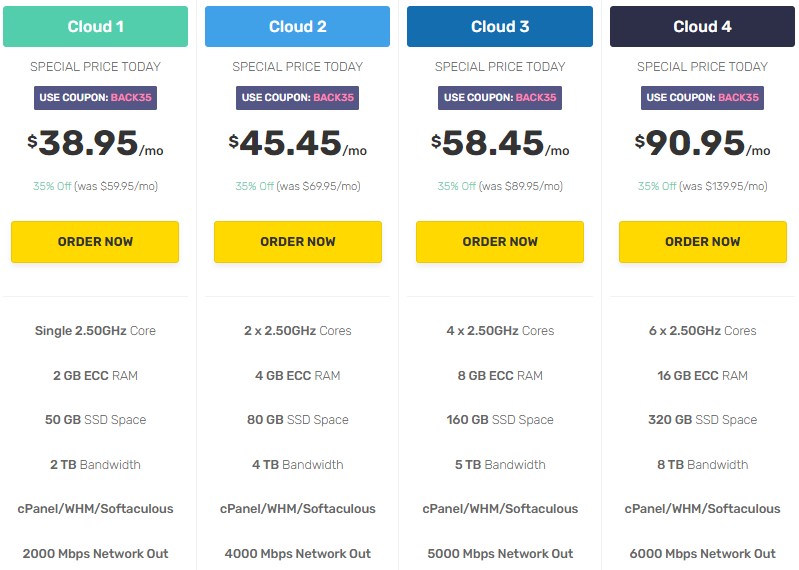The image size is (799, 570).
Task: Click the $45.45/mo price text
Action: click(297, 144)
